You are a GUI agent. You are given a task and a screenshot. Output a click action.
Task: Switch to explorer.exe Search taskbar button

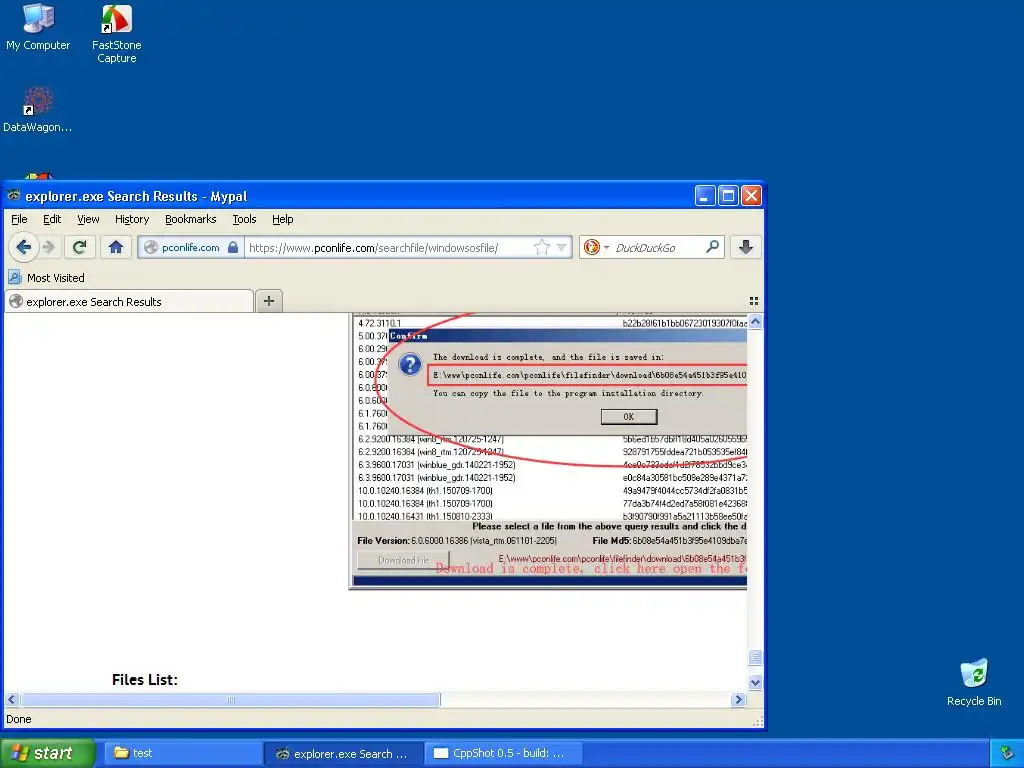[344, 753]
